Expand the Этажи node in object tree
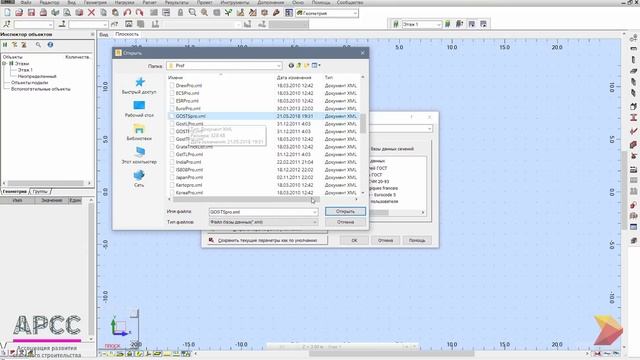Screen dimensions: 640x360 [x=4, y=64]
